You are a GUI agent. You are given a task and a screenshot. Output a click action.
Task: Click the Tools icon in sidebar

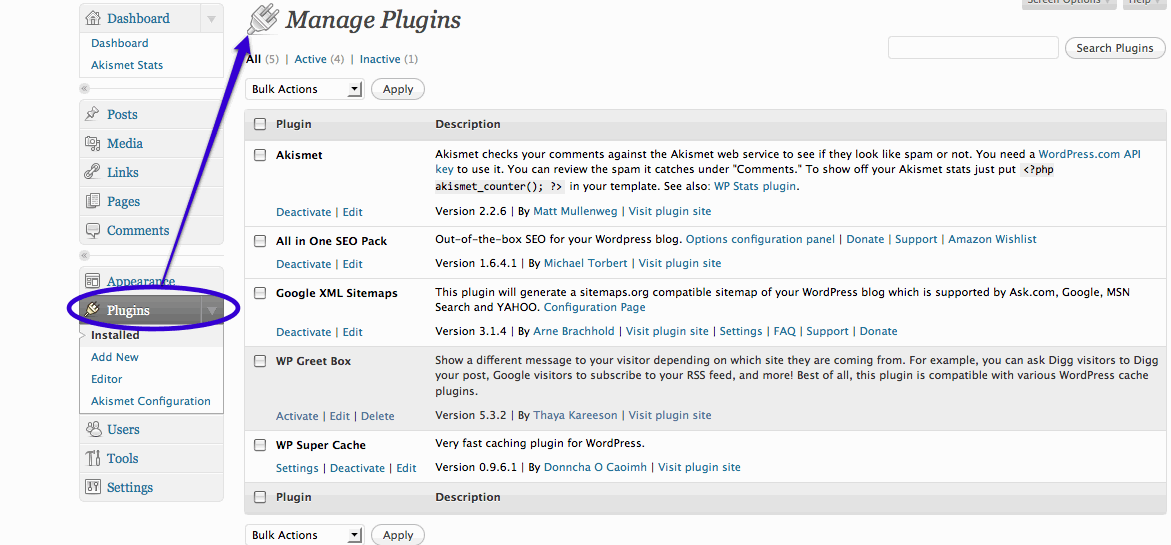point(93,458)
